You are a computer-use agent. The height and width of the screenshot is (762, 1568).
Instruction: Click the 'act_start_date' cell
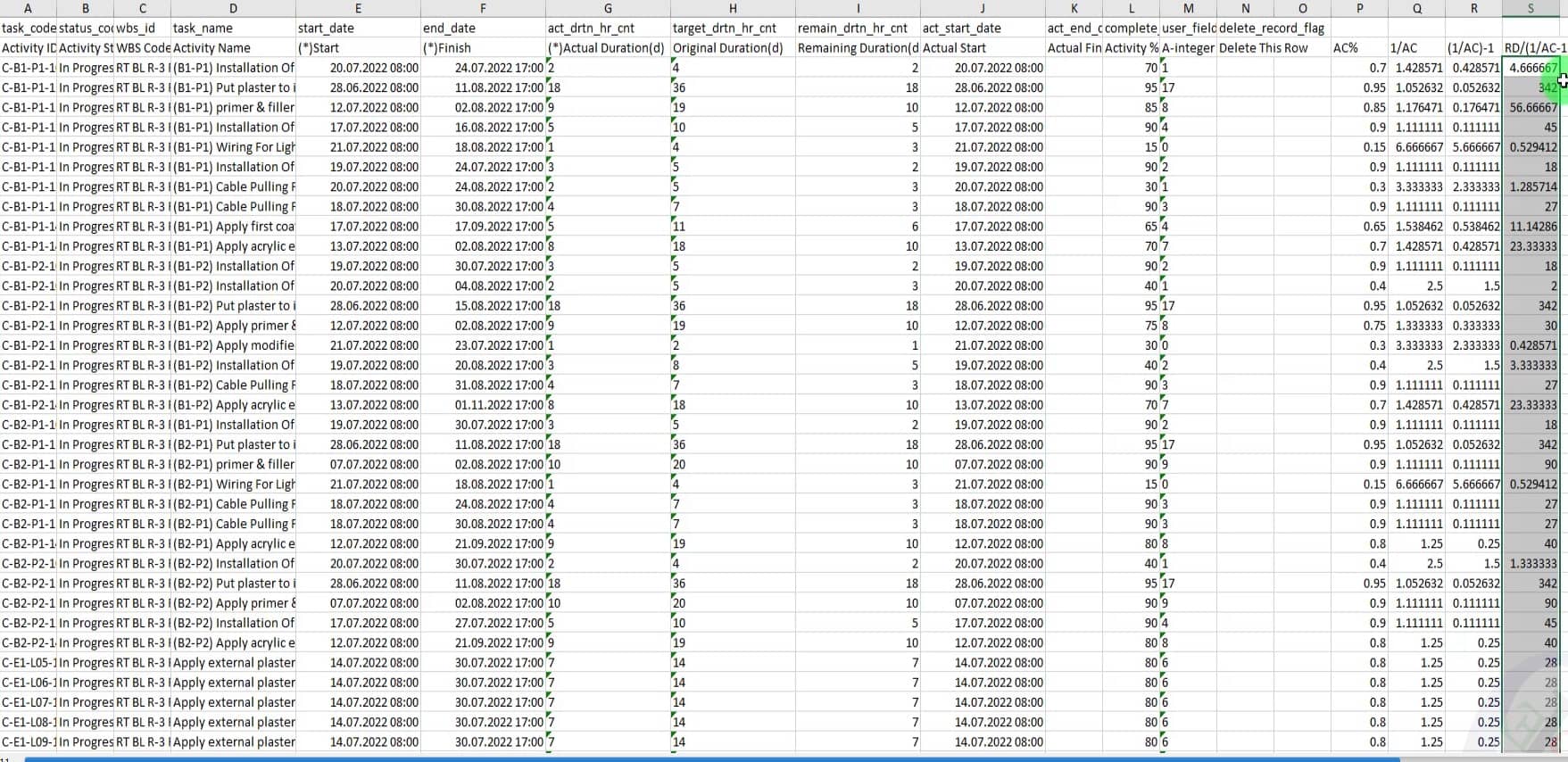[983, 29]
